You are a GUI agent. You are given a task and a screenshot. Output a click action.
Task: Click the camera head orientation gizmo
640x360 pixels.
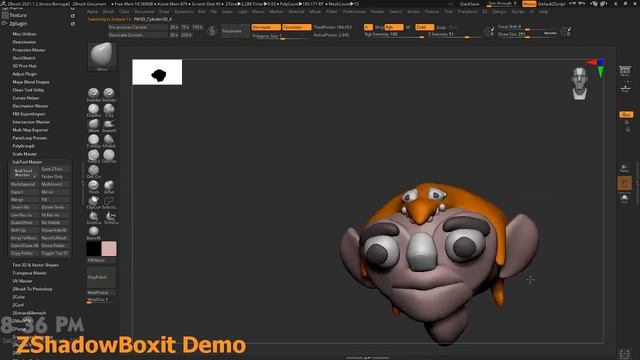pos(580,84)
